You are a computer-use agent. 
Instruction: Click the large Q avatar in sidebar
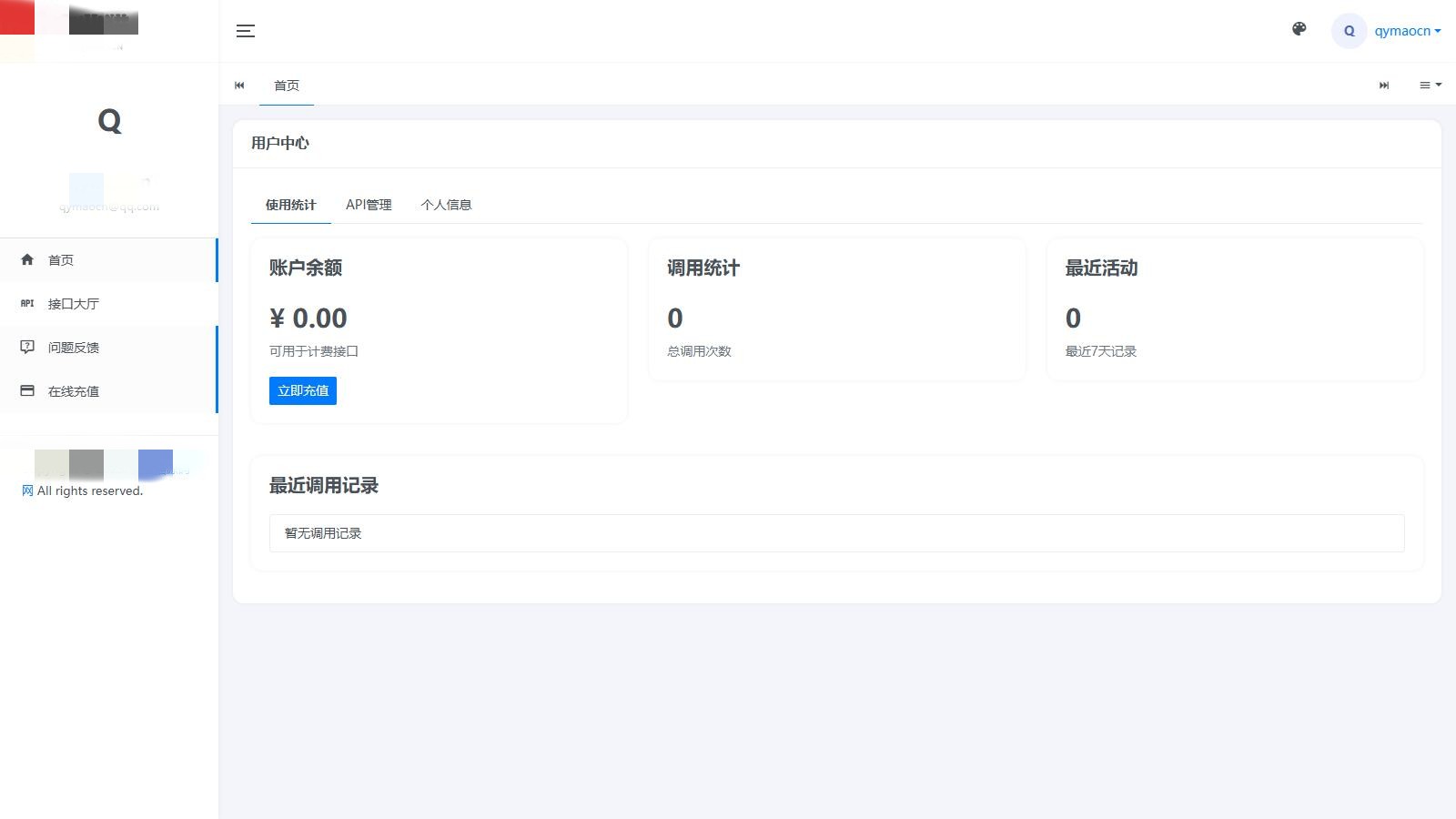109,121
